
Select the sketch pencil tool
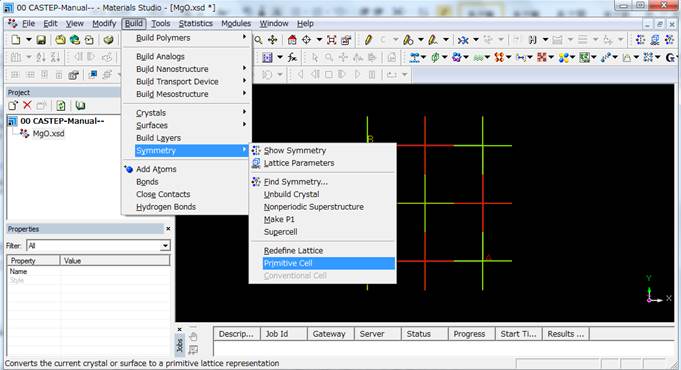[x=368, y=40]
